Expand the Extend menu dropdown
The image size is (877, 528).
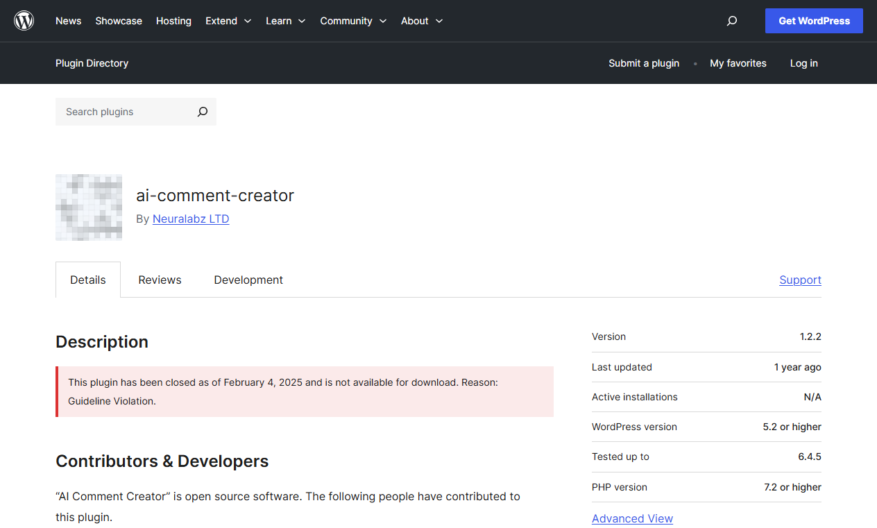click(x=228, y=21)
